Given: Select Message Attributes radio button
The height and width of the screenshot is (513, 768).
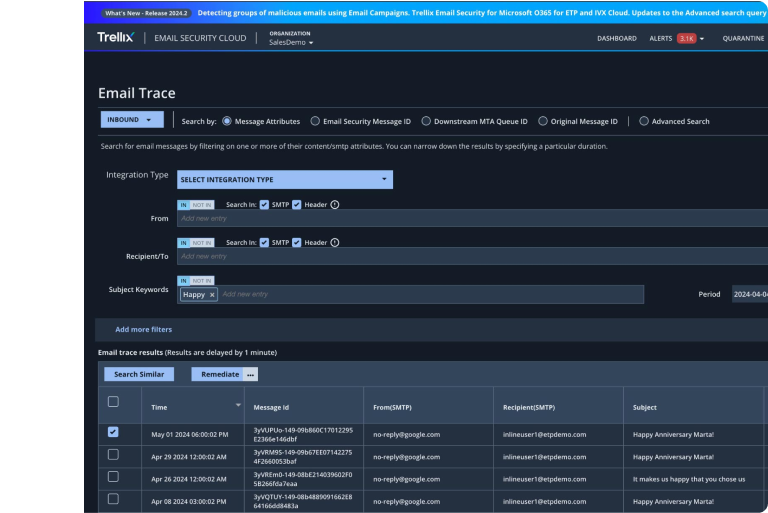Looking at the screenshot, I should 227,121.
